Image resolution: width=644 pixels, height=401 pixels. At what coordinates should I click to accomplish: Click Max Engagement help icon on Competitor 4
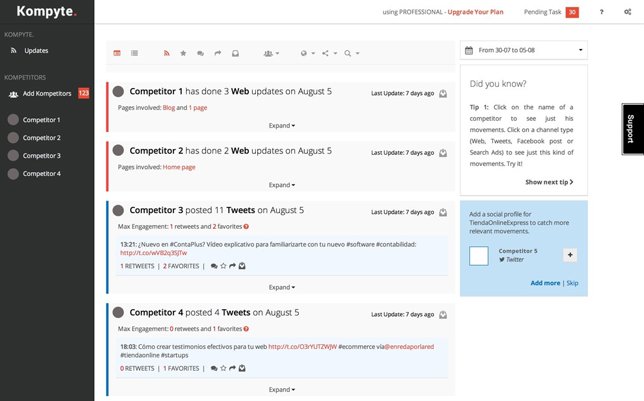(x=246, y=329)
